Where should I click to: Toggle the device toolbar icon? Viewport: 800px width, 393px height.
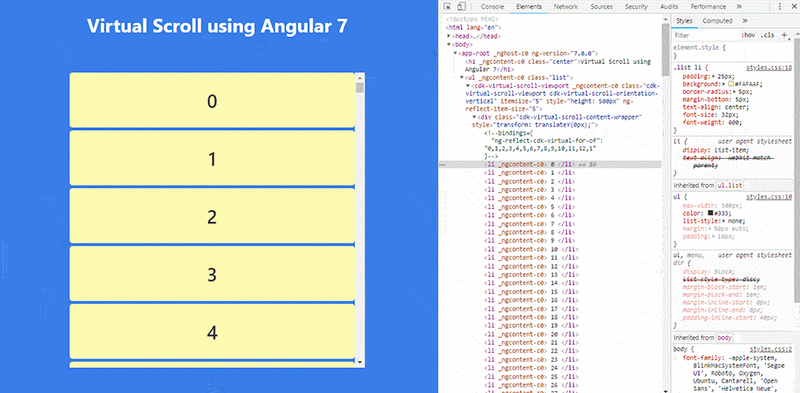pyautogui.click(x=461, y=7)
